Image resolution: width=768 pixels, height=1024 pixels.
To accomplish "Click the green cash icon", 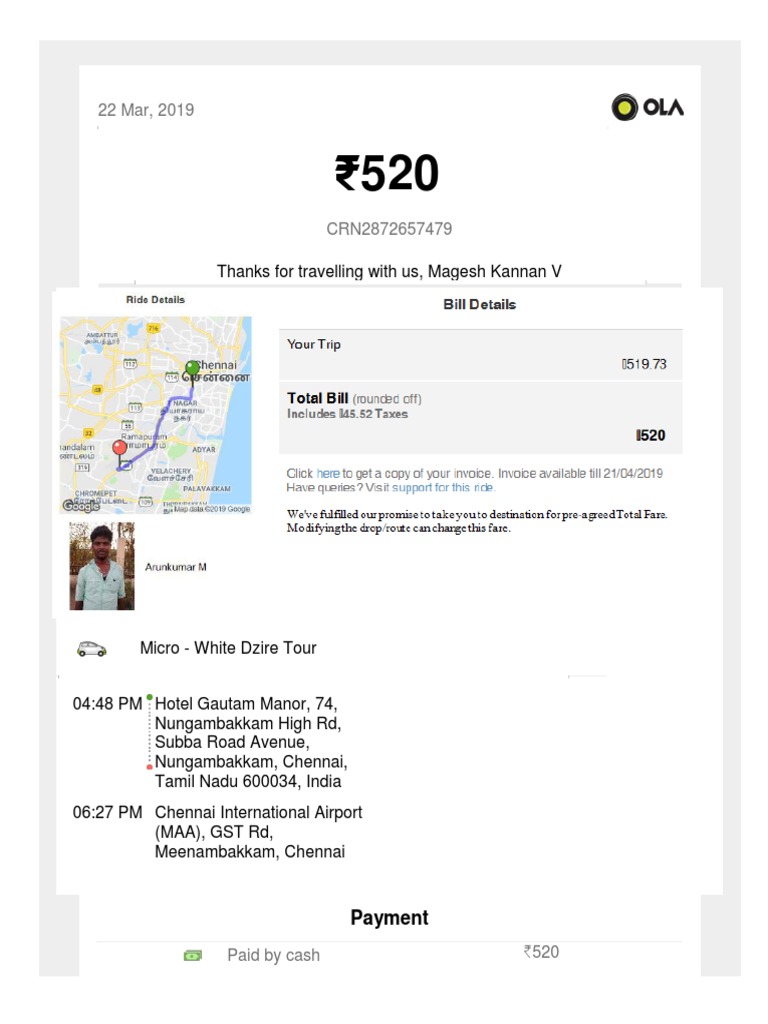I will [193, 955].
